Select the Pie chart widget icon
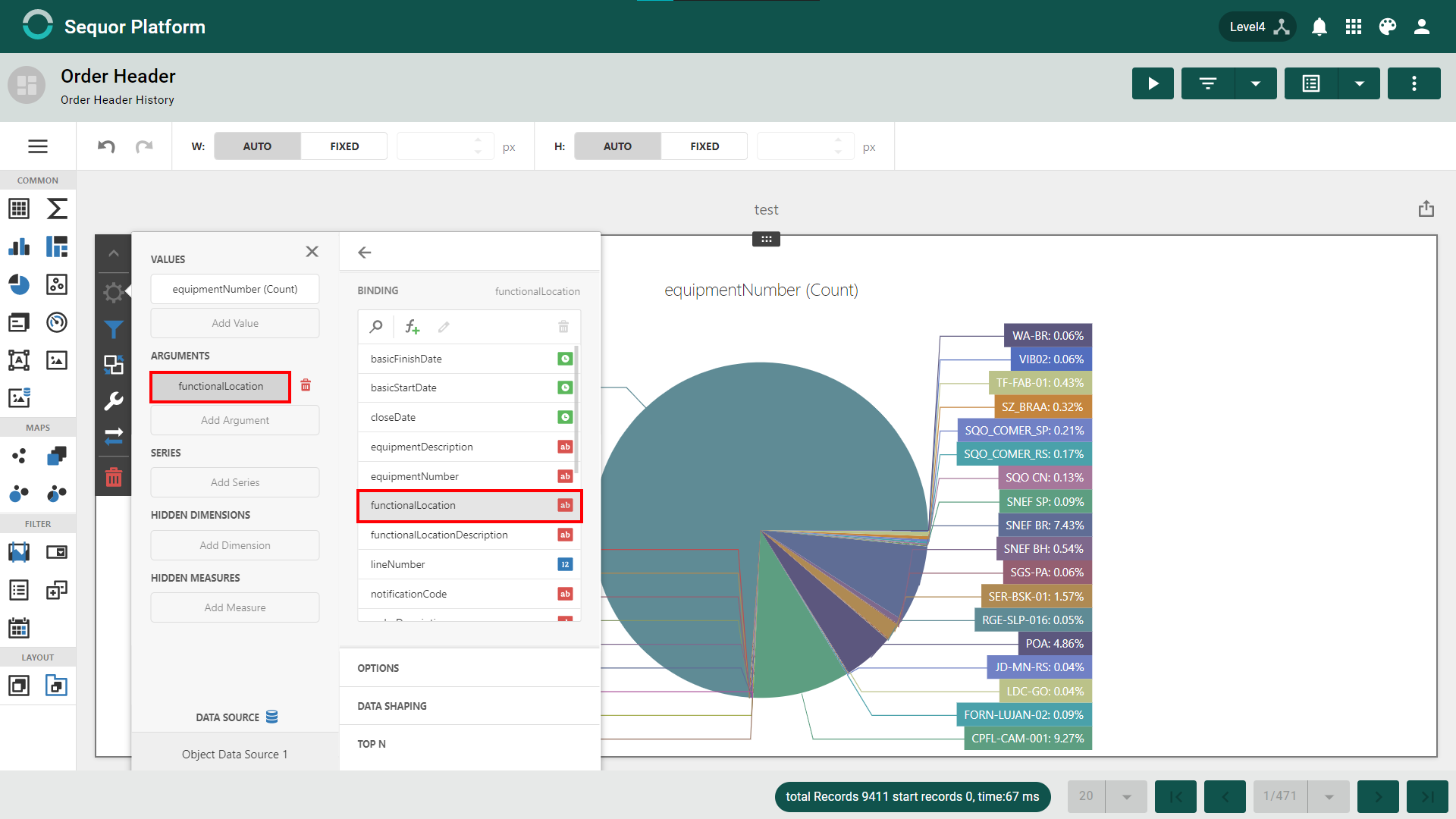 pyautogui.click(x=19, y=284)
